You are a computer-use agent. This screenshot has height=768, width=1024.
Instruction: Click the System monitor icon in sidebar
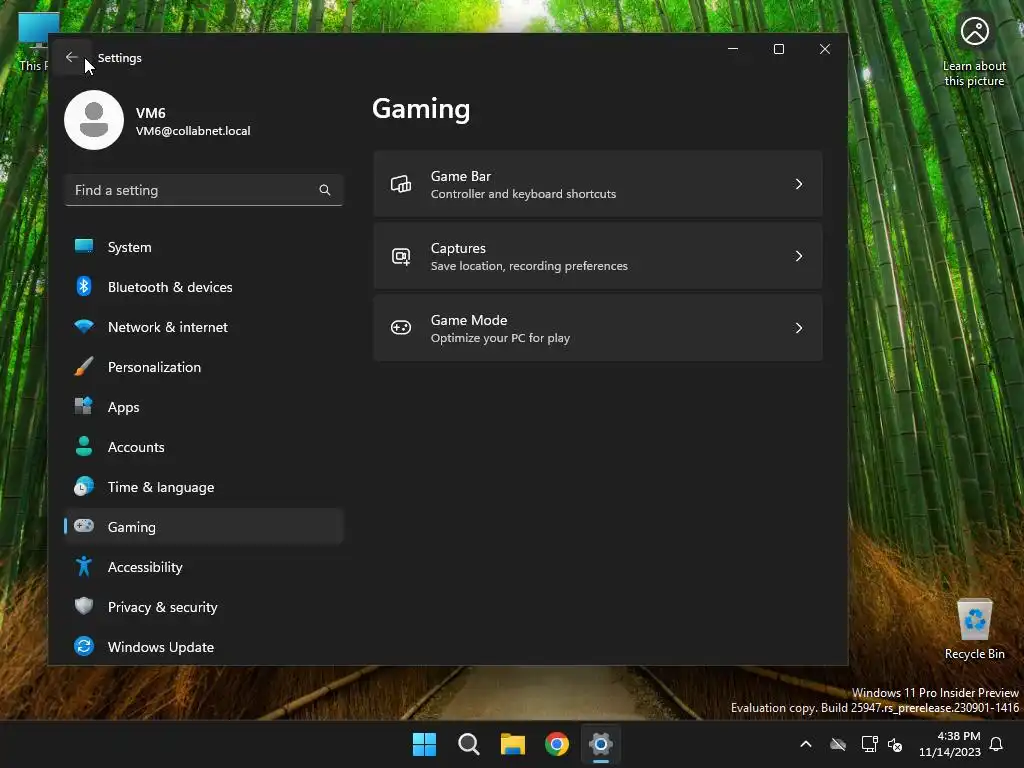pyautogui.click(x=84, y=246)
